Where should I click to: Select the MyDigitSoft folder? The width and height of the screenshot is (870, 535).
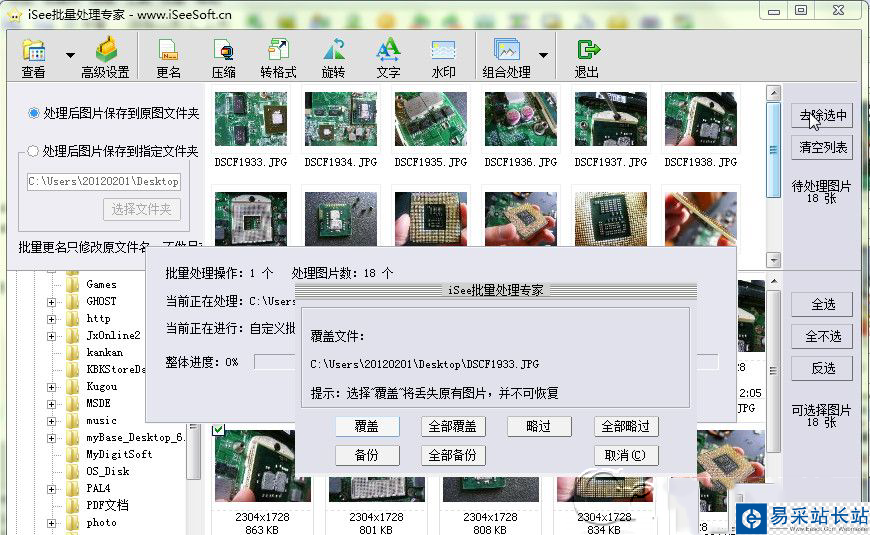[x=119, y=454]
